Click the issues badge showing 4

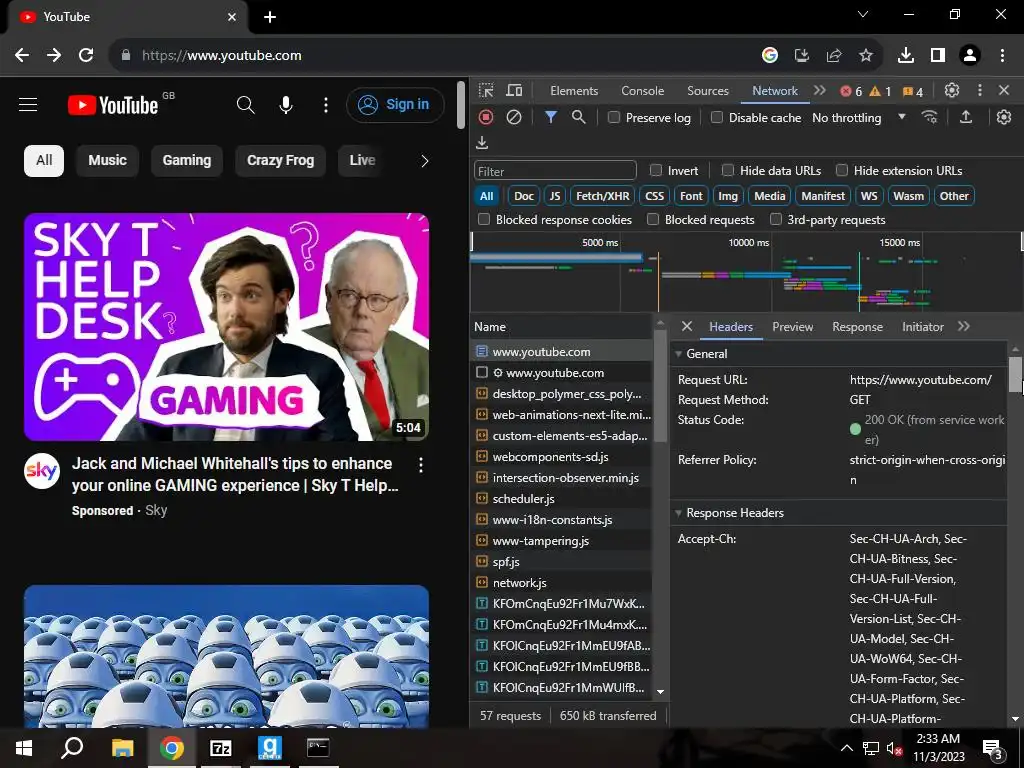click(x=912, y=91)
